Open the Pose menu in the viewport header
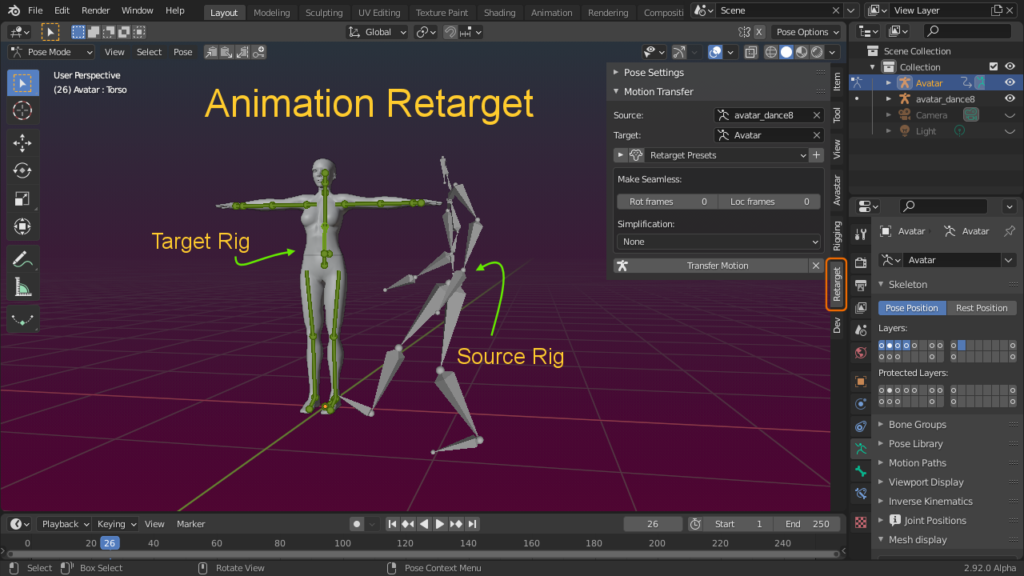This screenshot has width=1024, height=576. [183, 51]
